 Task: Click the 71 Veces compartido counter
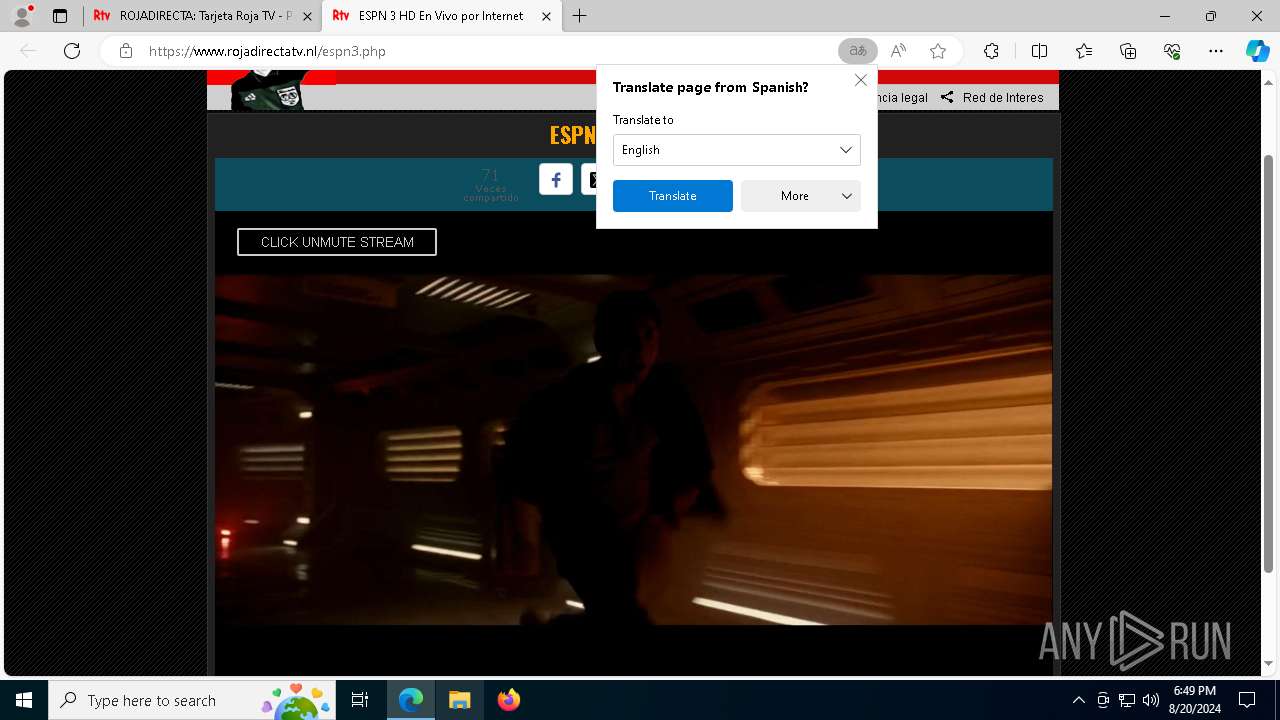tap(491, 185)
